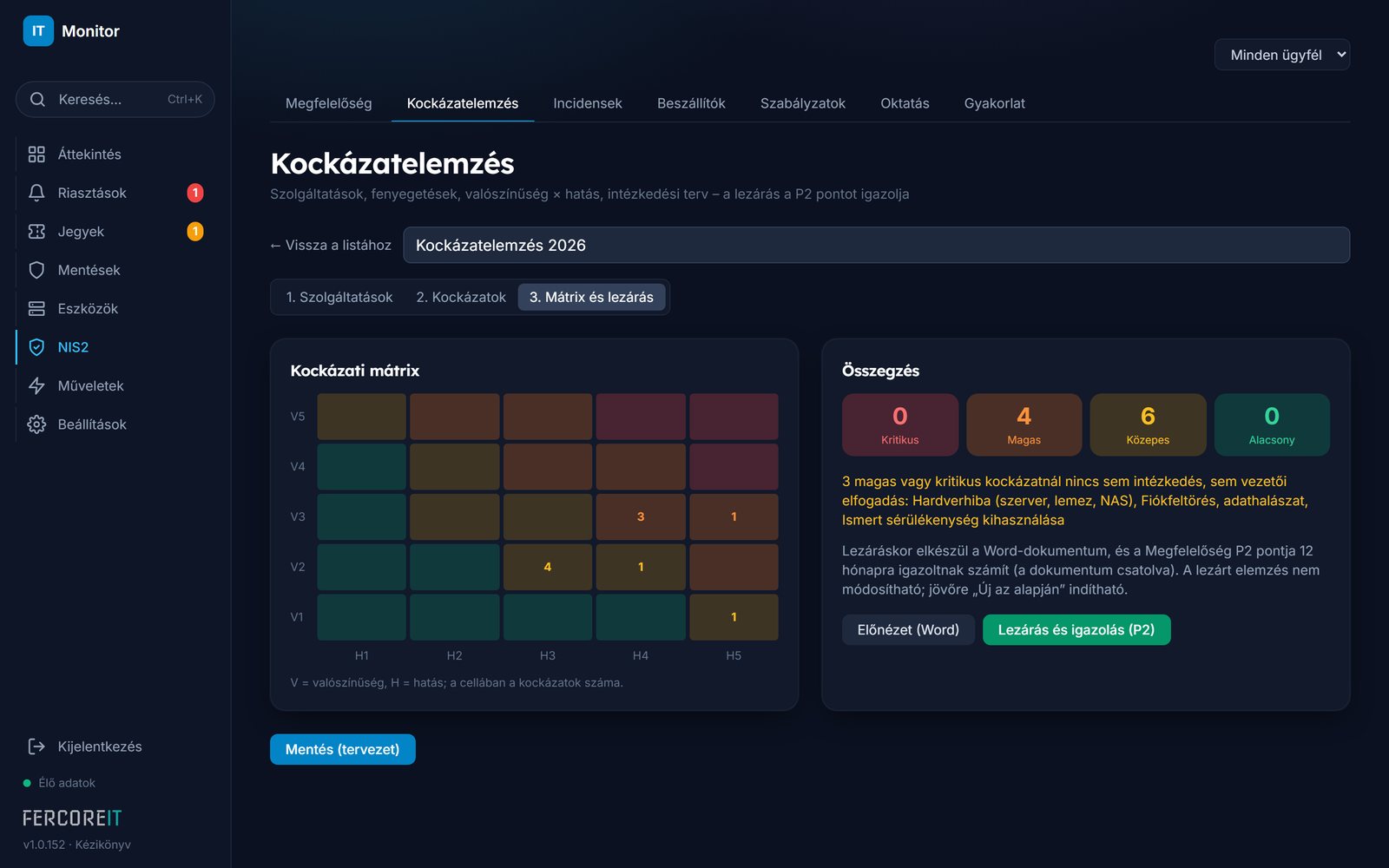Click the Előnézet (Word) button
This screenshot has height=868, width=1389.
click(x=908, y=630)
